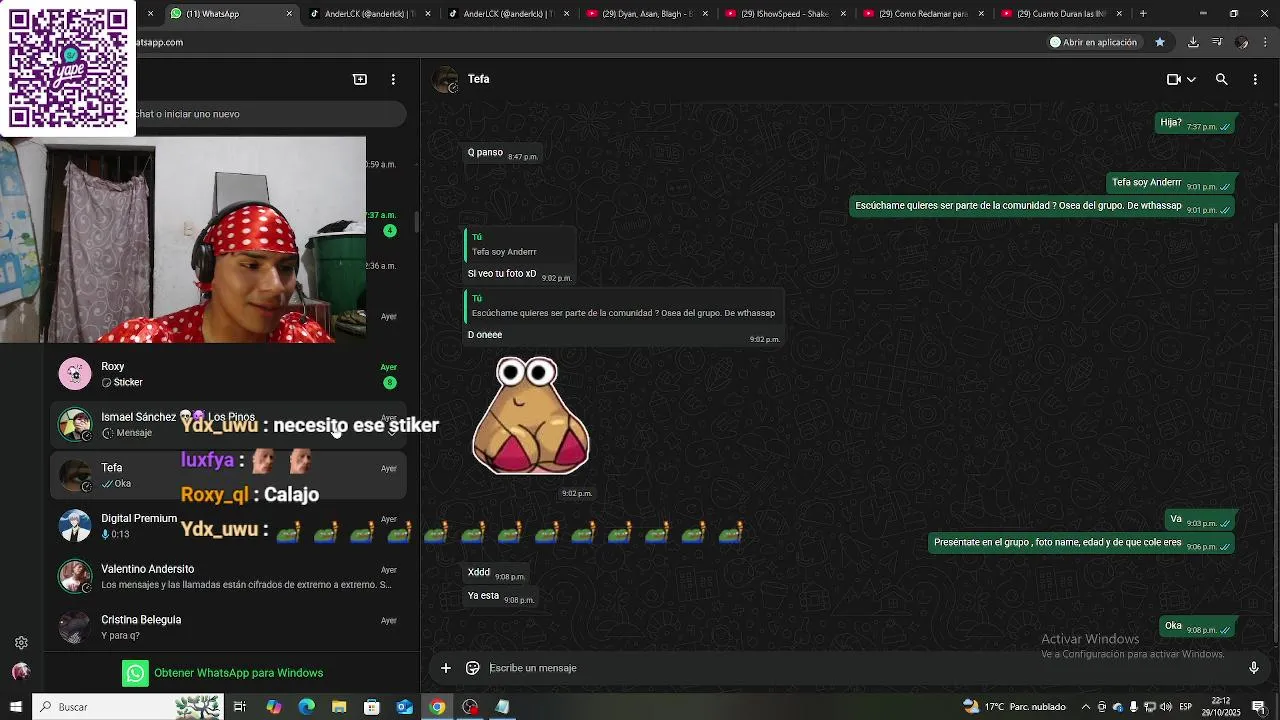Open the emoji and sticker picker
Screen dimensions: 1280x720
click(x=473, y=668)
